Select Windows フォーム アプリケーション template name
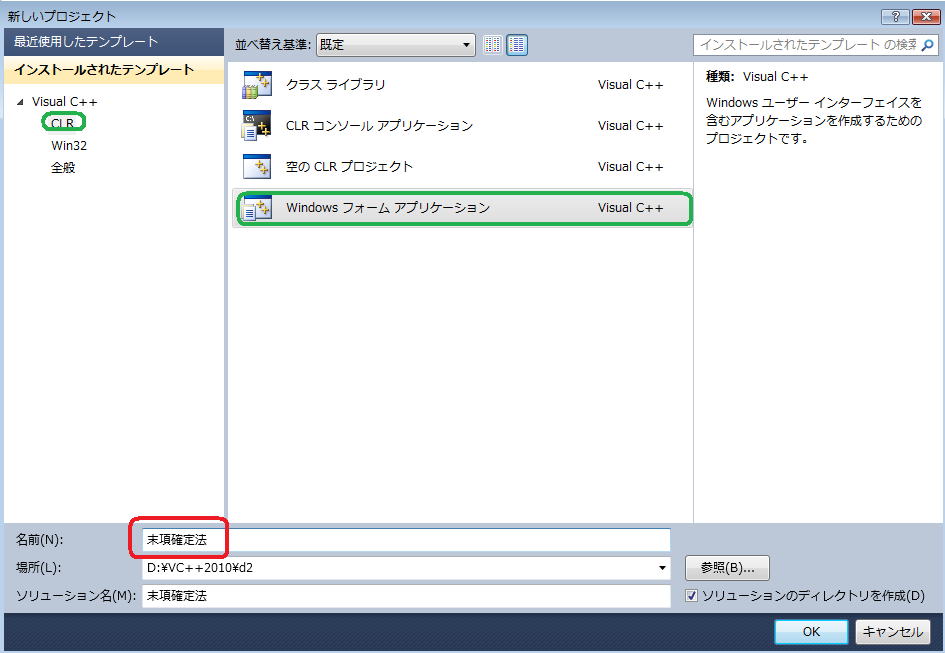 388,207
